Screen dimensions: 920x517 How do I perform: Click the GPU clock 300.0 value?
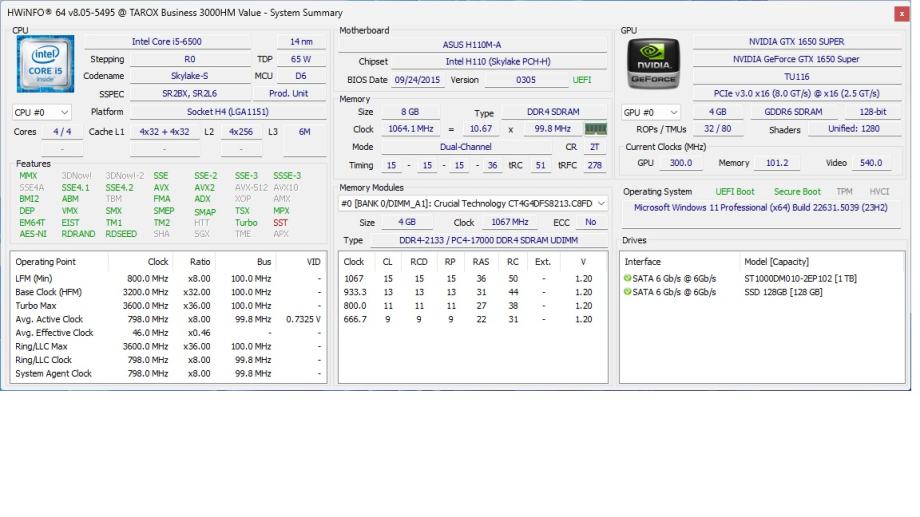tap(681, 163)
